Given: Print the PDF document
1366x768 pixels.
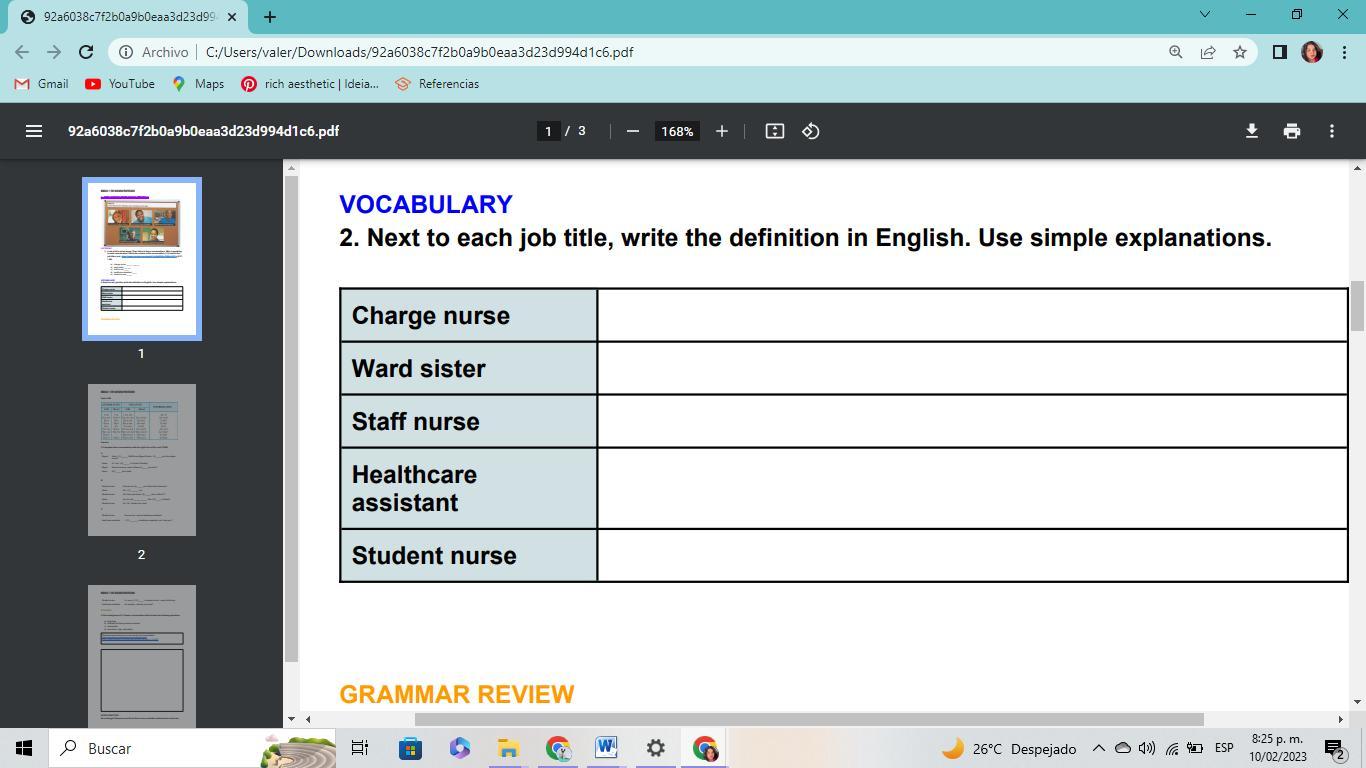Looking at the screenshot, I should (1291, 131).
